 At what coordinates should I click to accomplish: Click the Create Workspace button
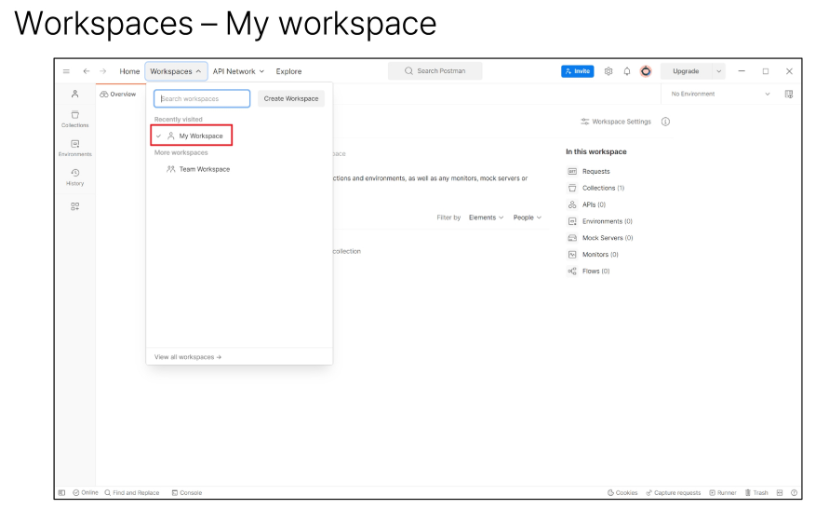pos(291,98)
